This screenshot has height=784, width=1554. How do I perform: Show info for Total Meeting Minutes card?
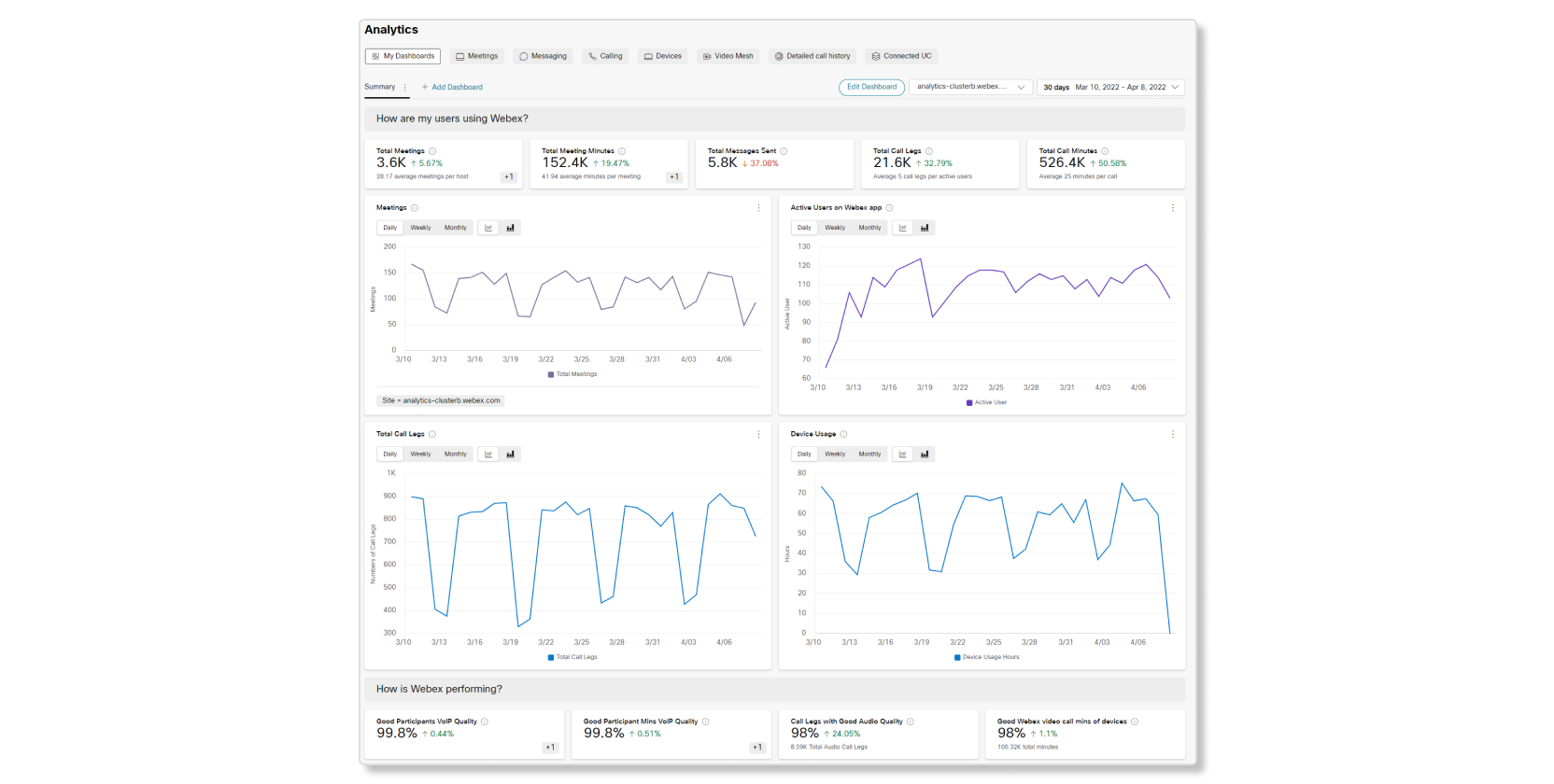click(622, 151)
